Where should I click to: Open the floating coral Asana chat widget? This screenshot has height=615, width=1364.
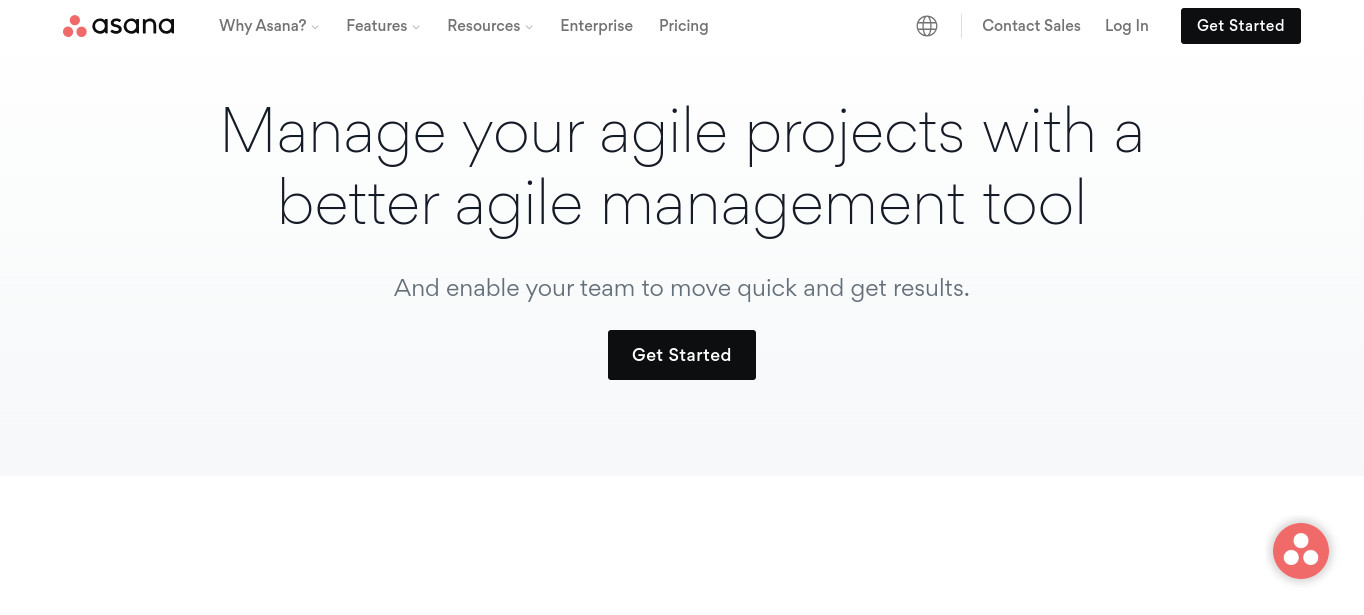[x=1300, y=551]
